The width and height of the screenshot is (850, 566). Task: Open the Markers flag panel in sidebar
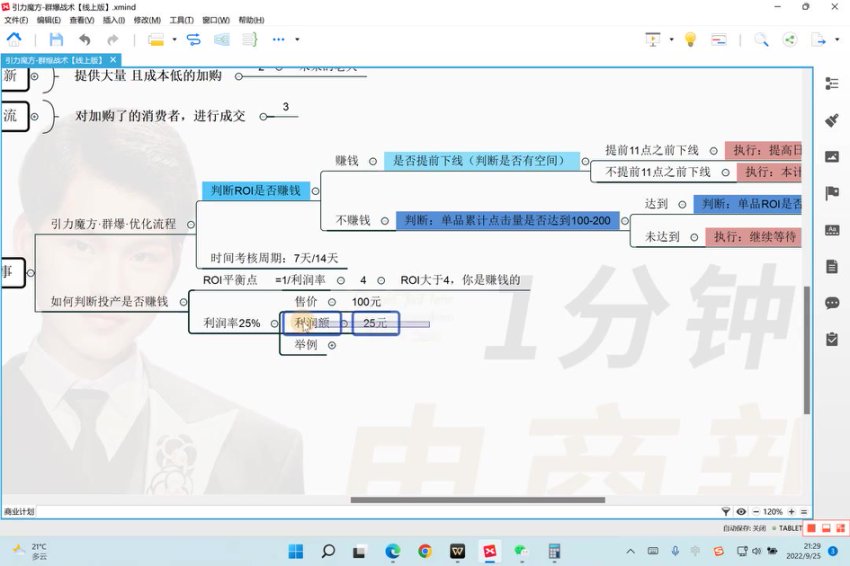pyautogui.click(x=831, y=193)
